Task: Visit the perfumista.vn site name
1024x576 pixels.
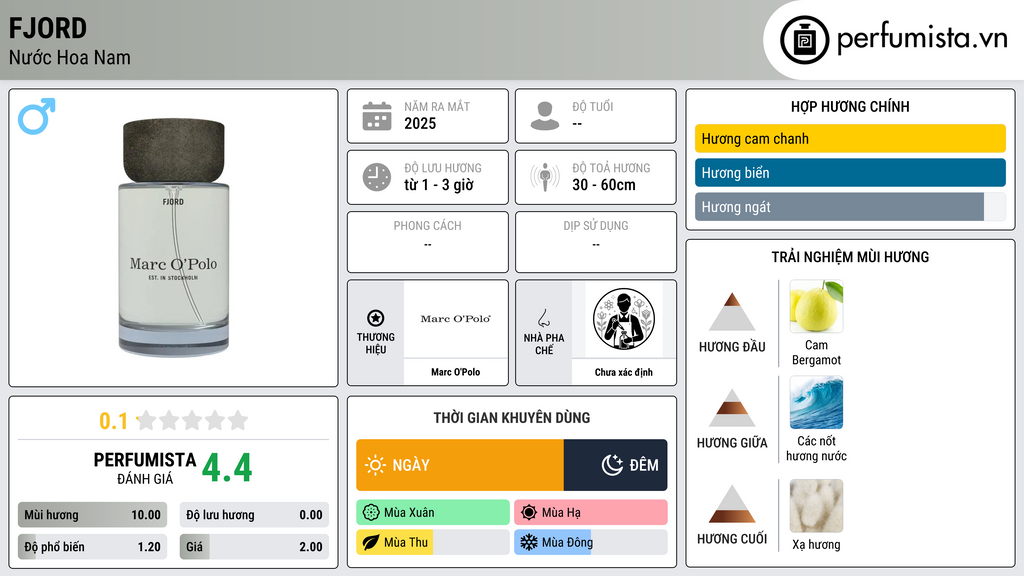Action: [922, 38]
